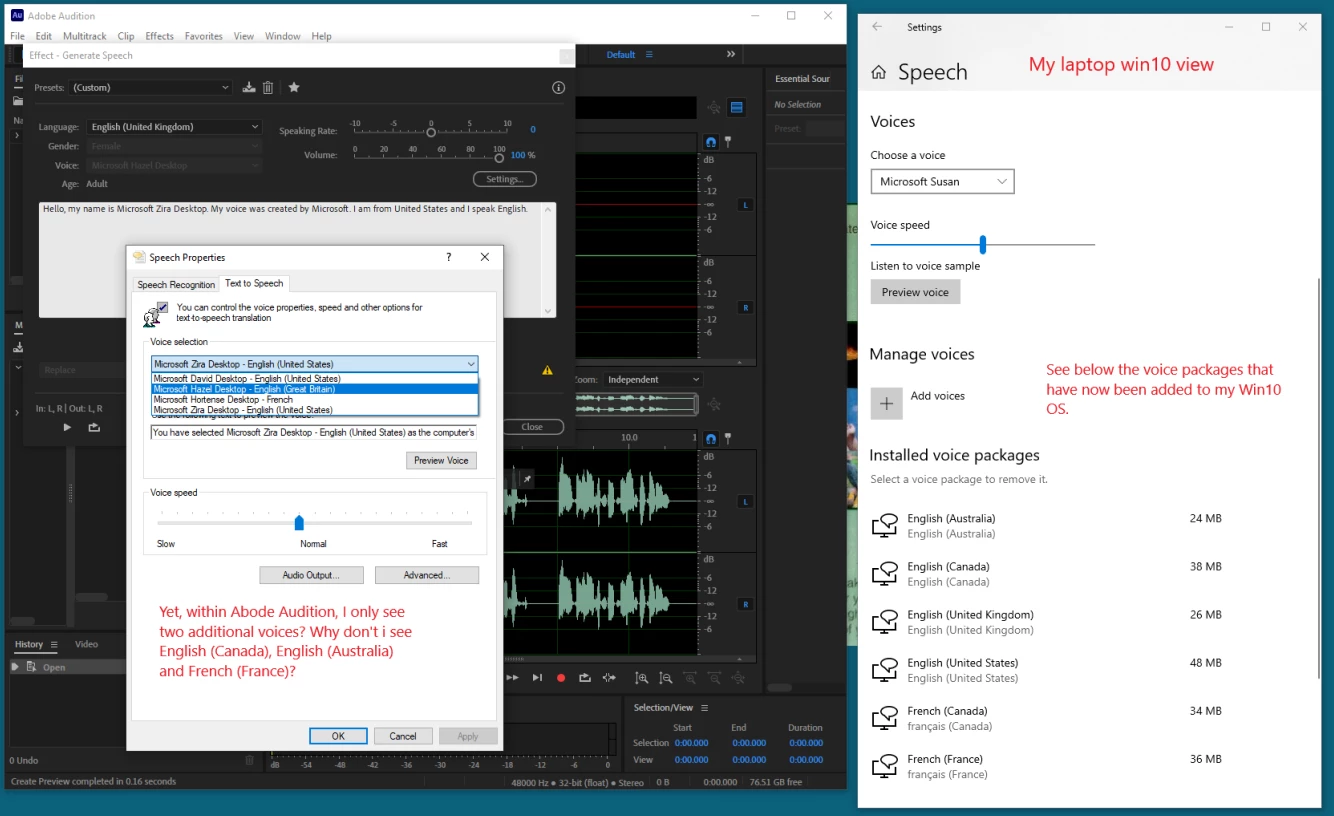The height and width of the screenshot is (816, 1334).
Task: Collapse the Voice selection combo box
Action: [471, 364]
